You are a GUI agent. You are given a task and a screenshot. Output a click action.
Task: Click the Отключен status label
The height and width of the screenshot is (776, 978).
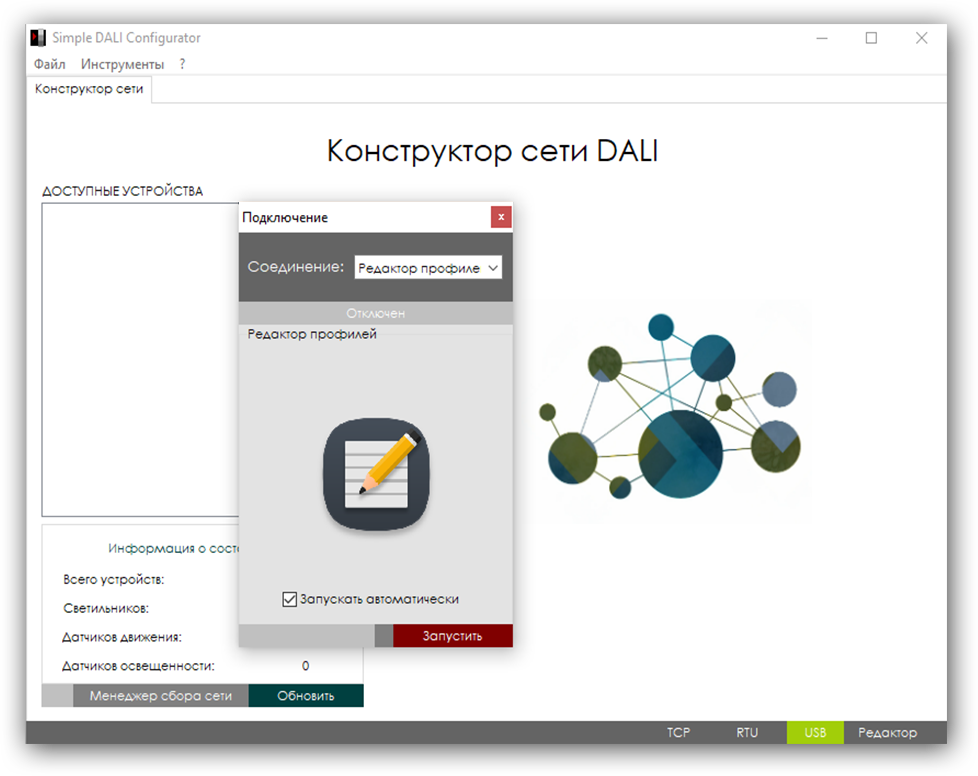375,313
